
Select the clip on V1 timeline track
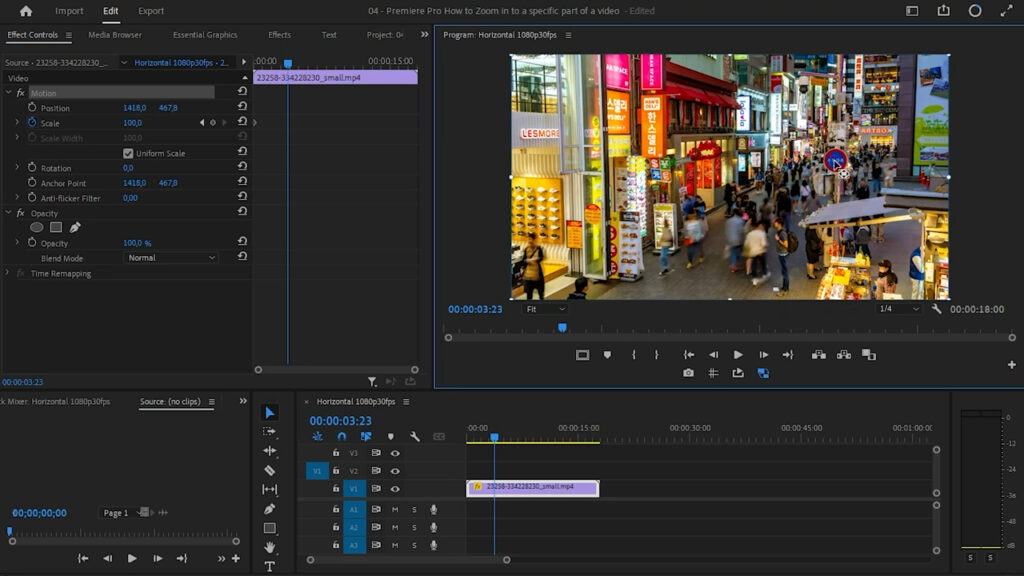click(x=532, y=488)
